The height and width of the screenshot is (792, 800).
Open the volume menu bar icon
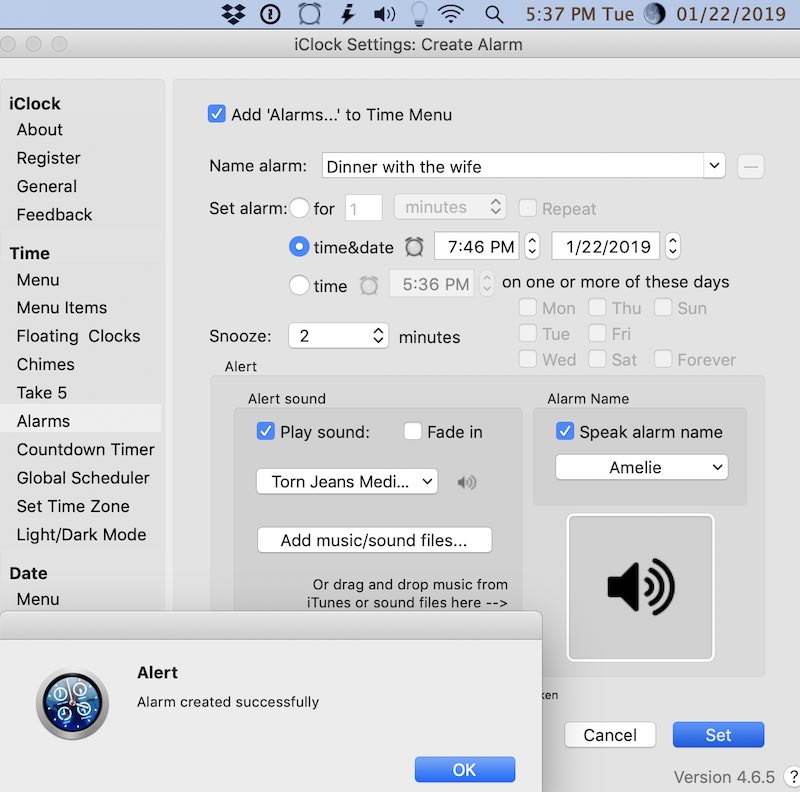[x=385, y=14]
